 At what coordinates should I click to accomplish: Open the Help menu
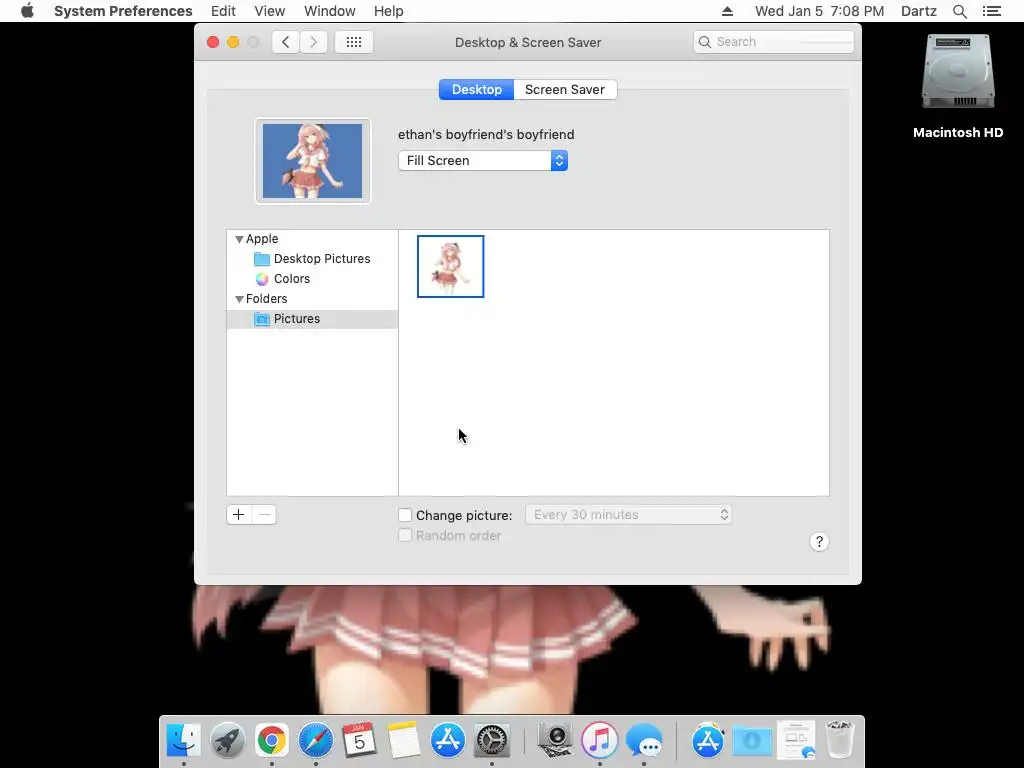389,11
